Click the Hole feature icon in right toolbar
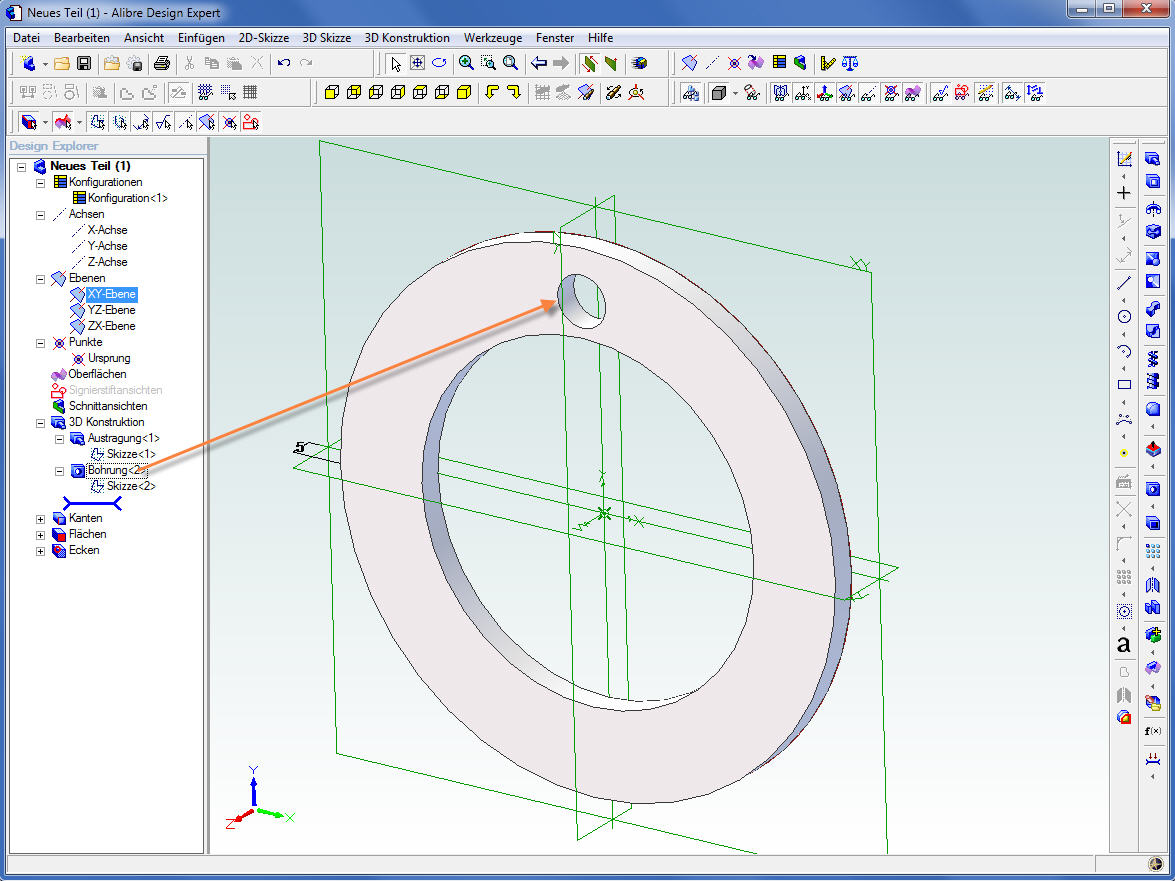 coord(1153,489)
